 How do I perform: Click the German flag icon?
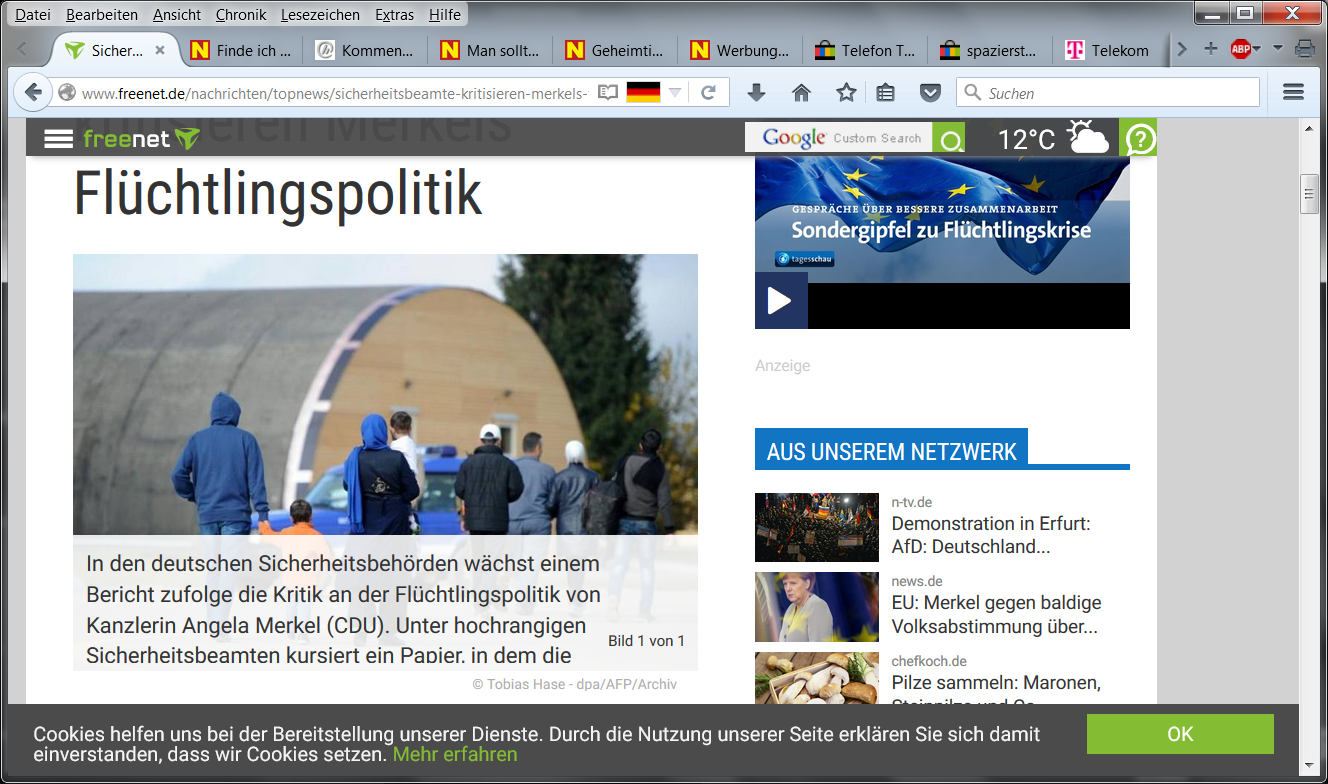tap(643, 93)
